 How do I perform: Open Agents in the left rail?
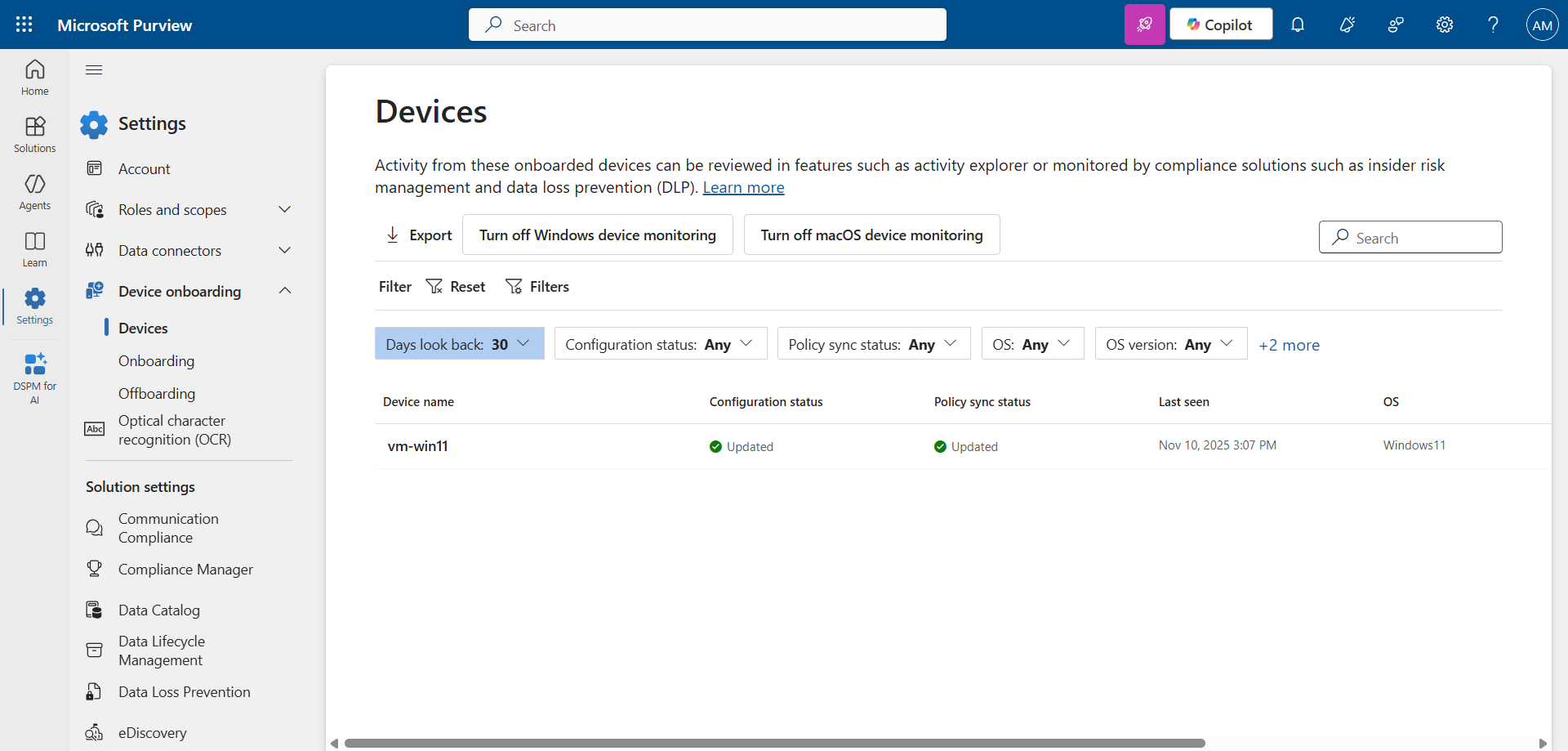coord(34,192)
